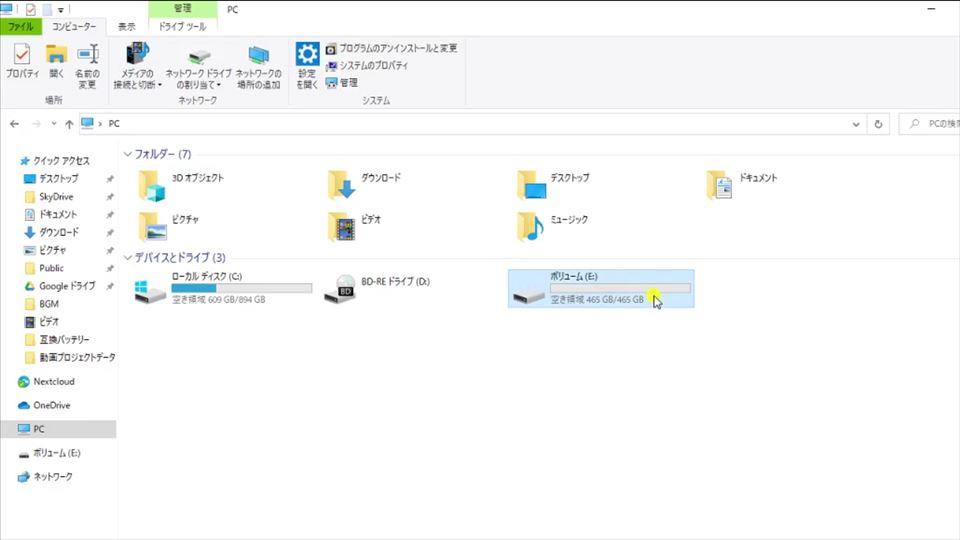The width and height of the screenshot is (960, 540).
Task: Add a network location via ribbon icon
Action: click(x=258, y=66)
